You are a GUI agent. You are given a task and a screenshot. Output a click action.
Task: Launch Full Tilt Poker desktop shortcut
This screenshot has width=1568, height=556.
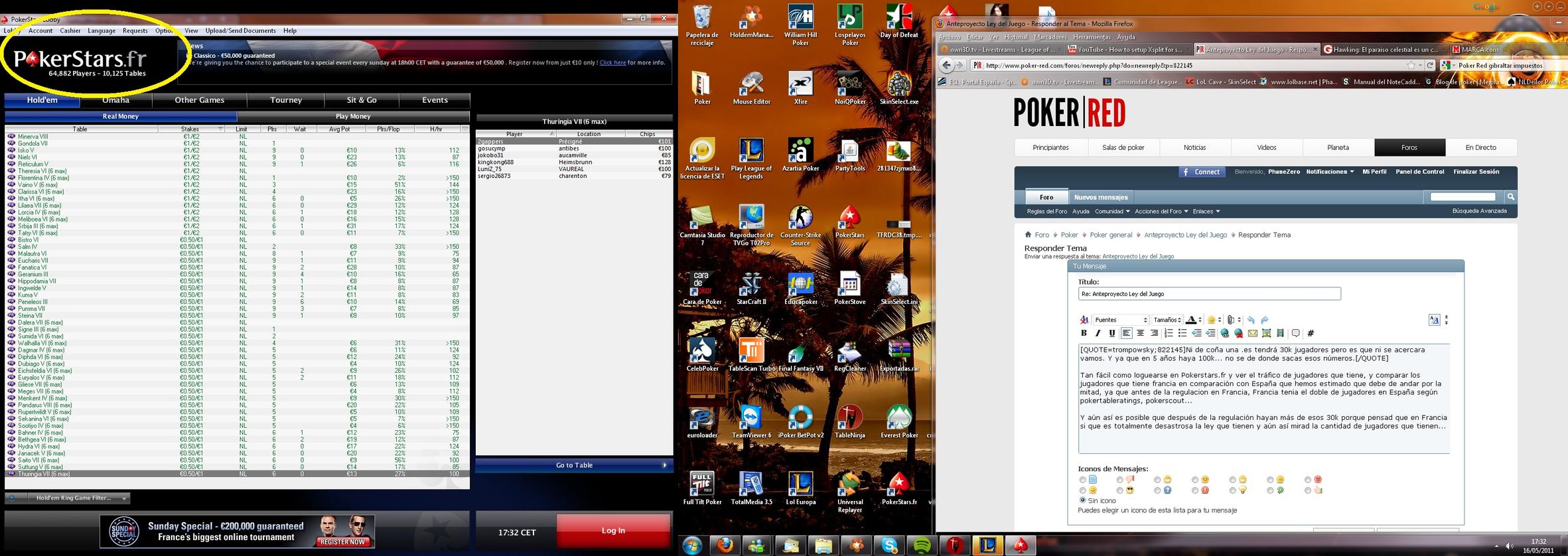(x=702, y=489)
